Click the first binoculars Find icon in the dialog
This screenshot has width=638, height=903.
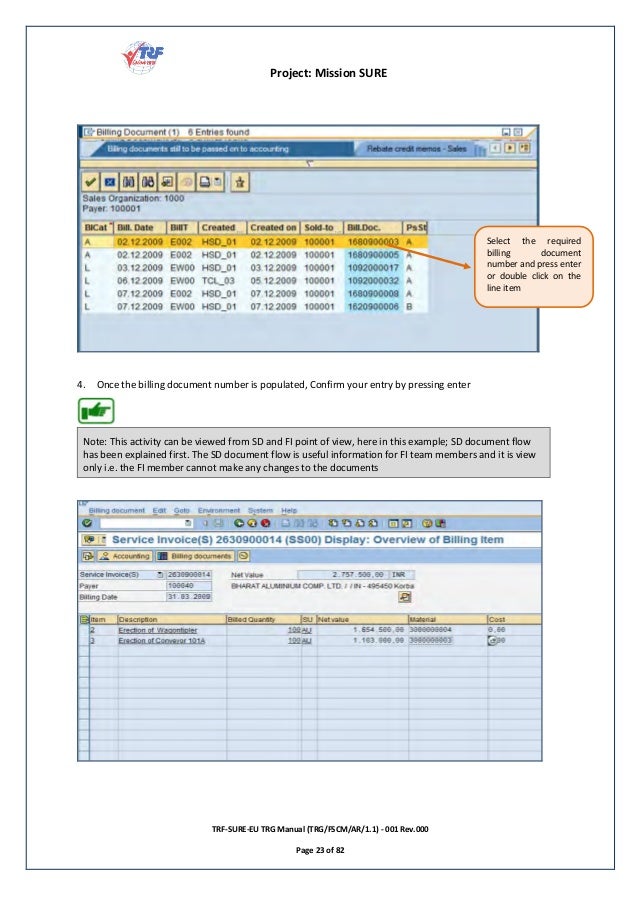(128, 182)
